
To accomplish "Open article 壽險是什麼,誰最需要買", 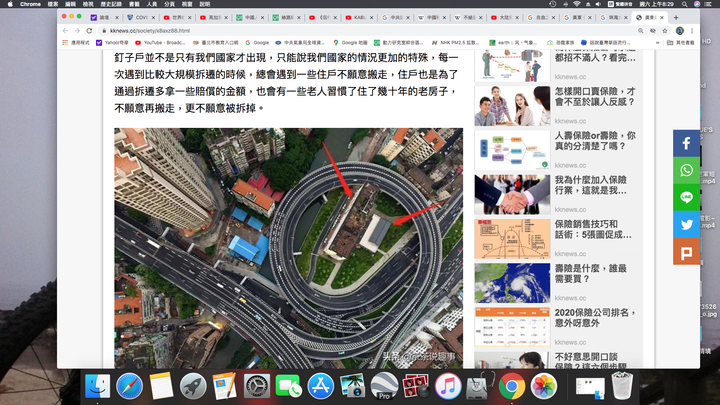I will (x=591, y=274).
